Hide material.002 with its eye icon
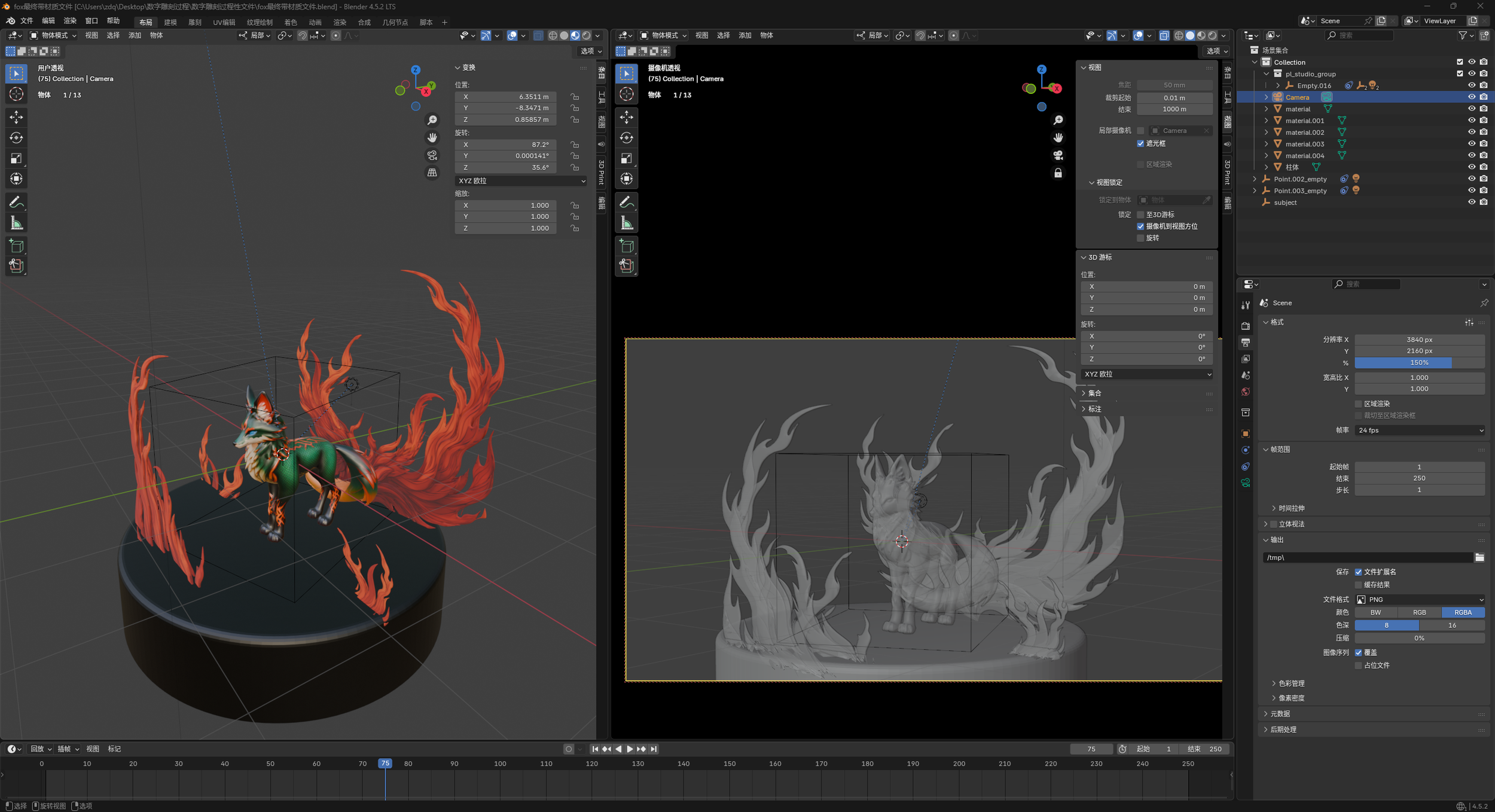Screen dimensions: 1495x812 [1471, 132]
